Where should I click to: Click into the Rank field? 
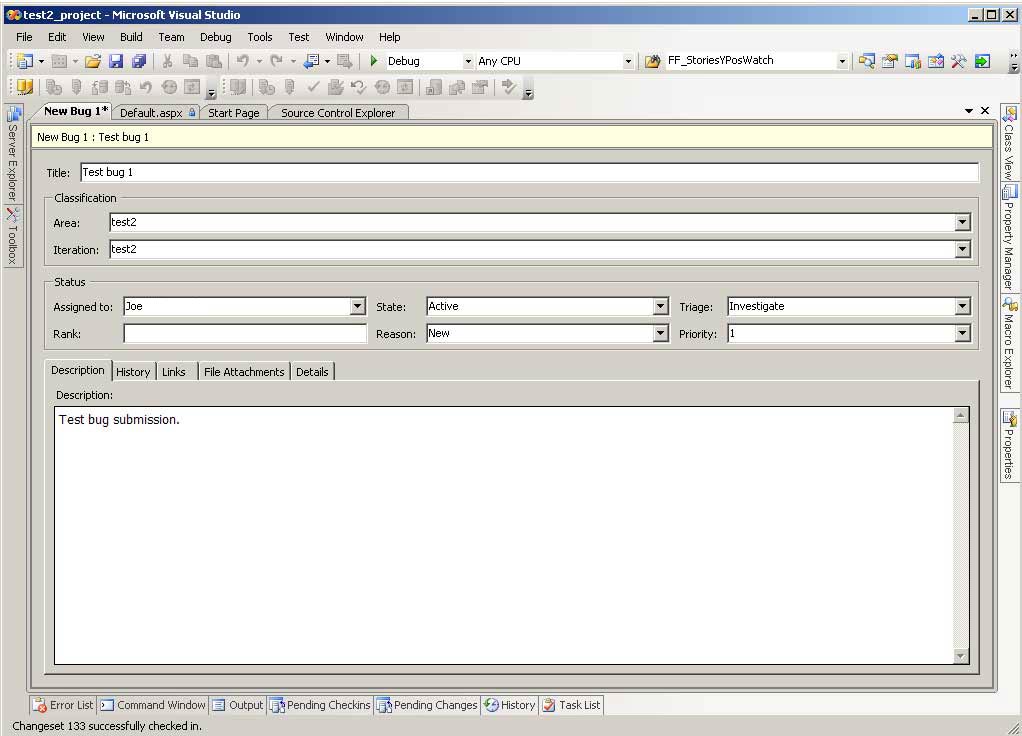coord(245,334)
